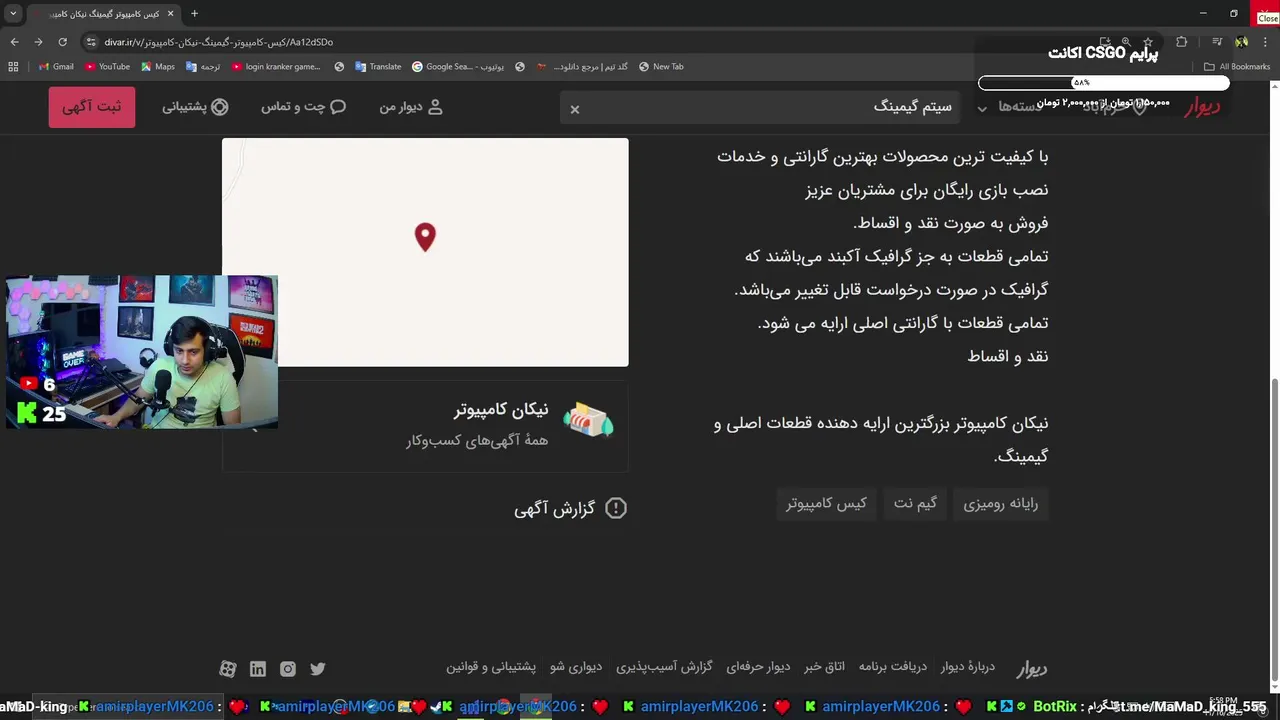Open دربارهٔ دیوار footer link
This screenshot has width=1280, height=720.
click(x=968, y=666)
